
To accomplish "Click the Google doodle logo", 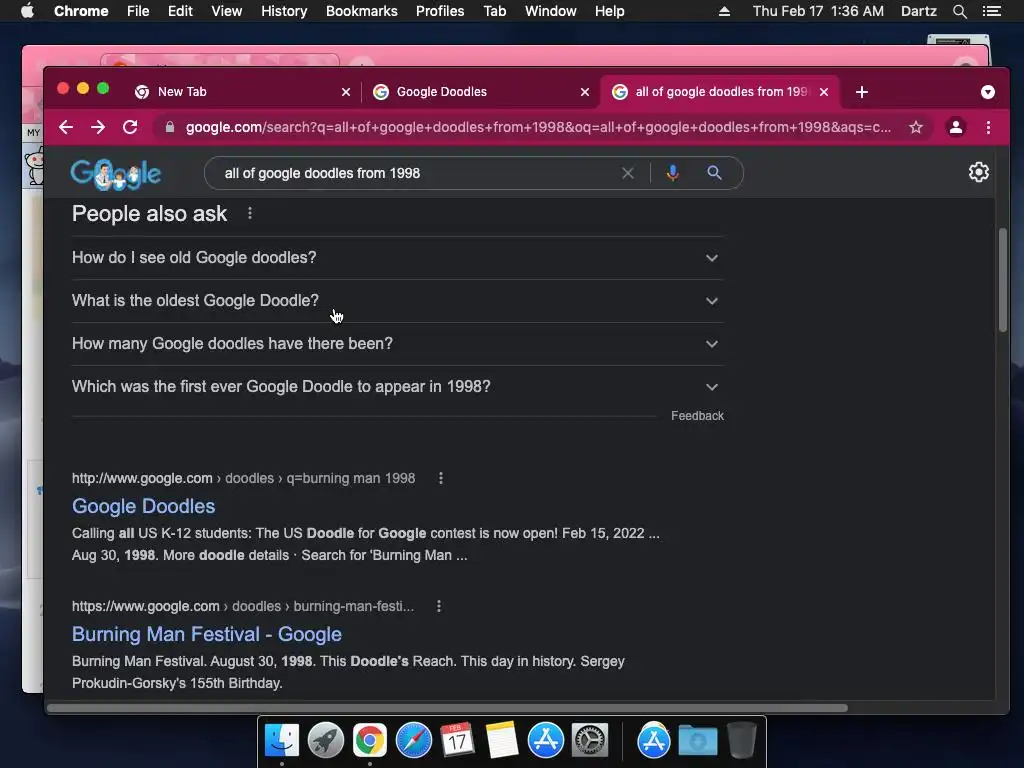I will (x=116, y=174).
